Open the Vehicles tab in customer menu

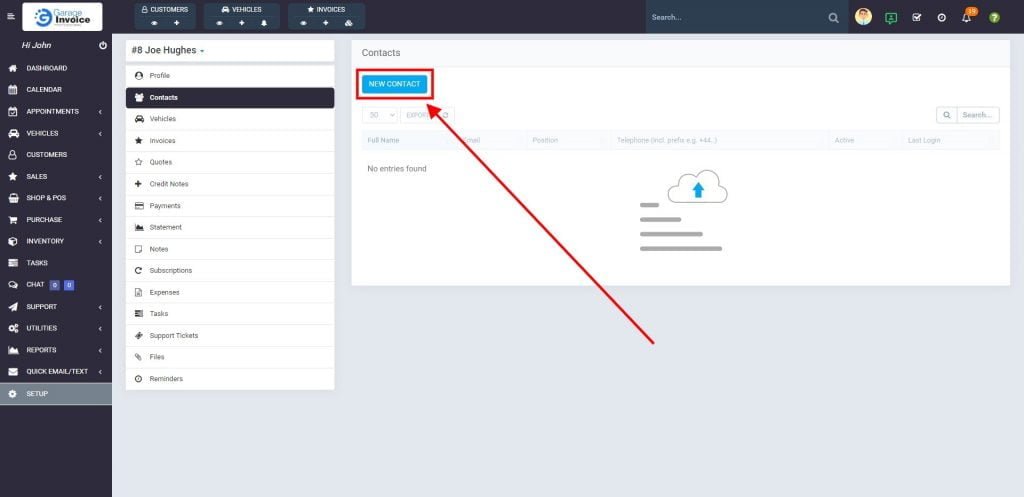(x=162, y=119)
